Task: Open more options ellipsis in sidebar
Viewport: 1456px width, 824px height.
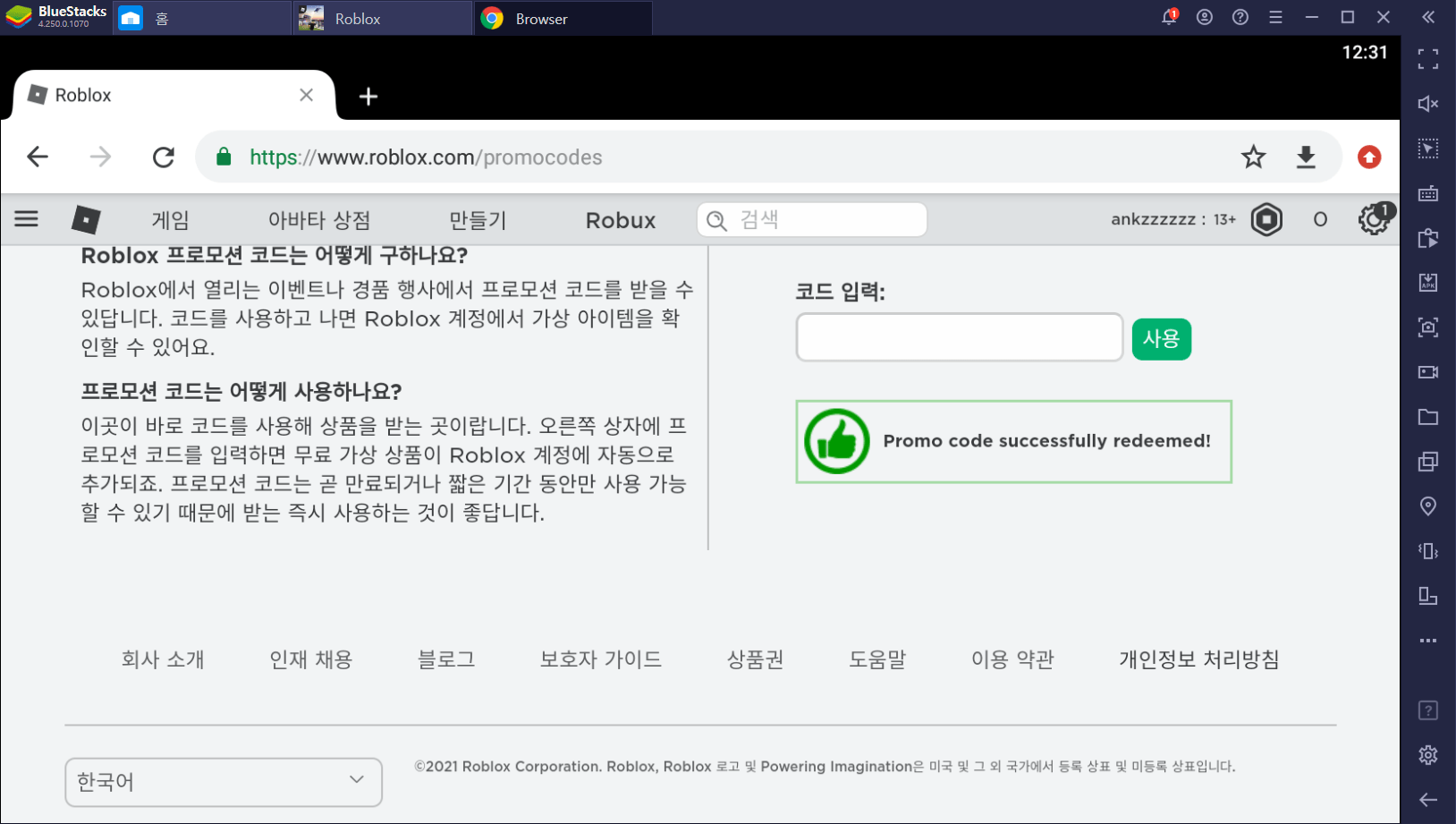Action: pos(1428,641)
